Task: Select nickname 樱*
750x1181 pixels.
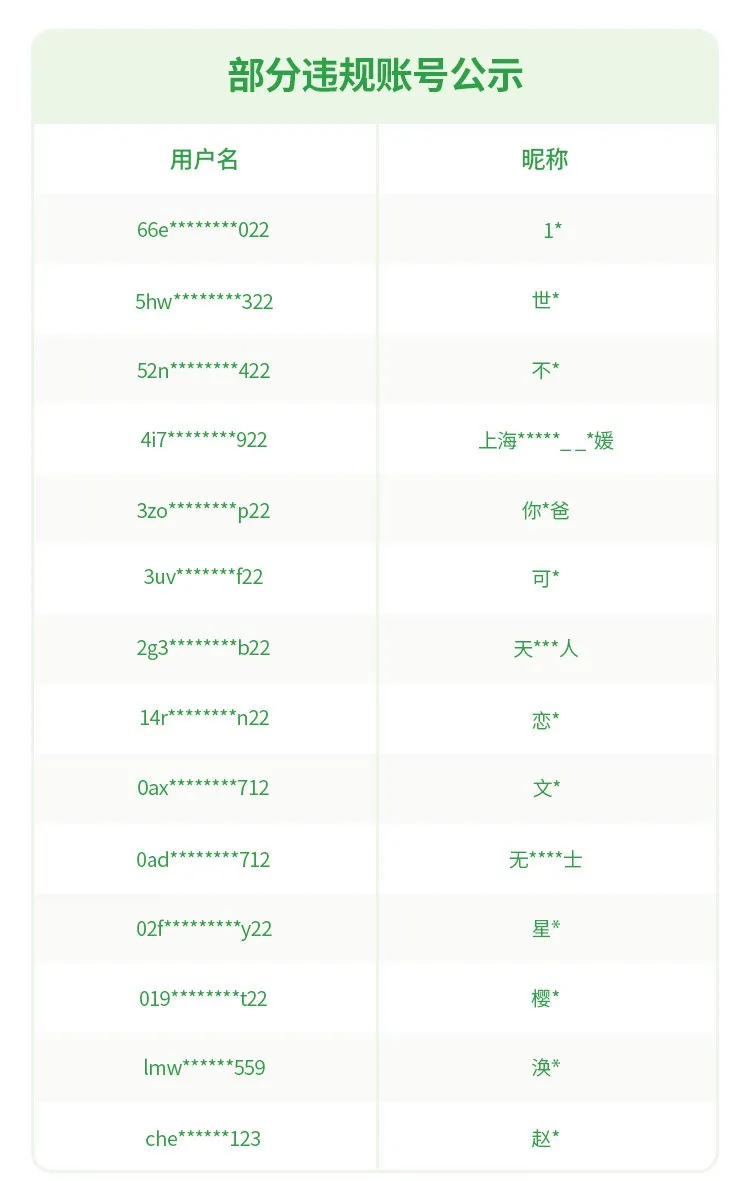Action: click(x=545, y=999)
